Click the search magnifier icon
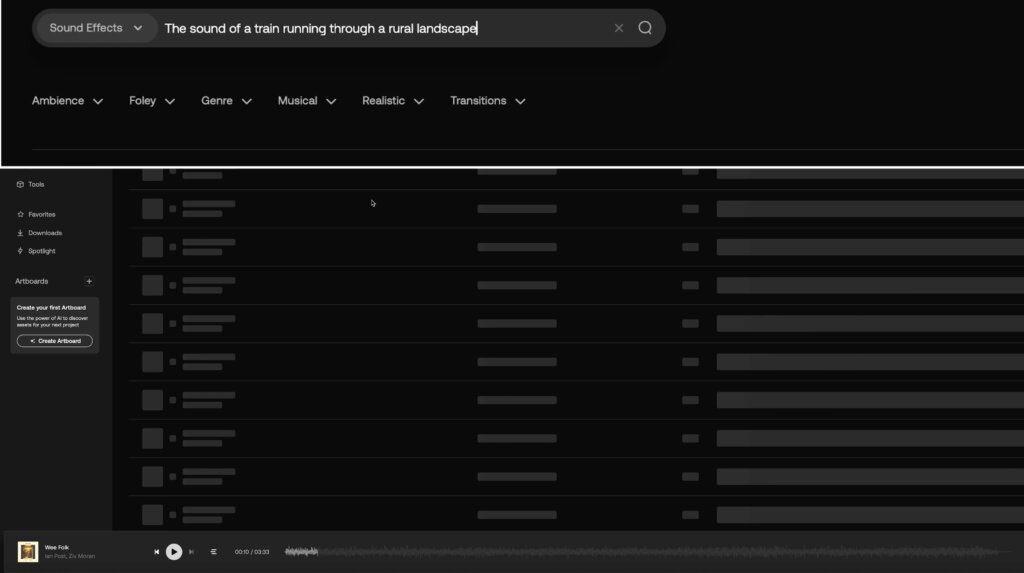The width and height of the screenshot is (1024, 573). (645, 28)
